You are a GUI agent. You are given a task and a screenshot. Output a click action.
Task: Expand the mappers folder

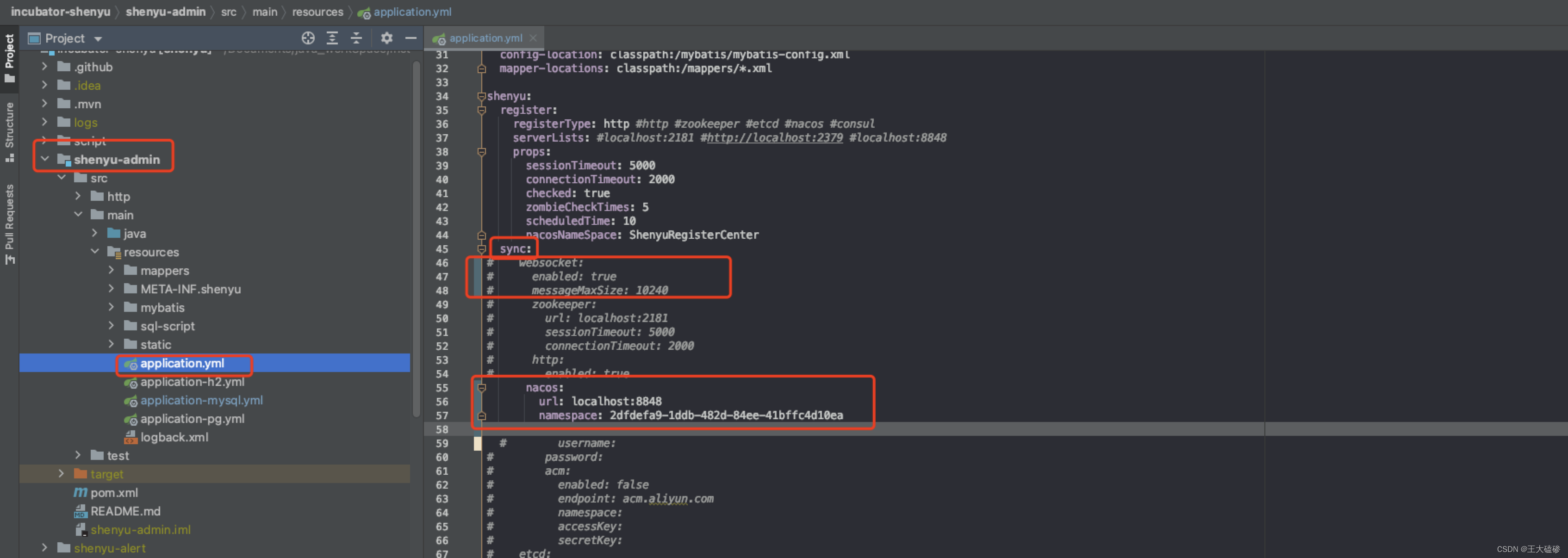pyautogui.click(x=111, y=270)
